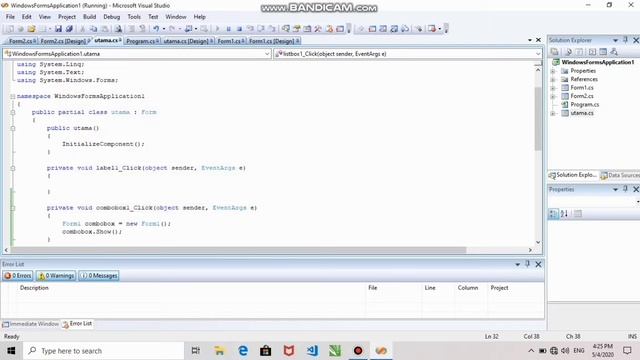The height and width of the screenshot is (360, 640).
Task: Click Solution Explorer View Code icon
Action: pyautogui.click(x=592, y=52)
